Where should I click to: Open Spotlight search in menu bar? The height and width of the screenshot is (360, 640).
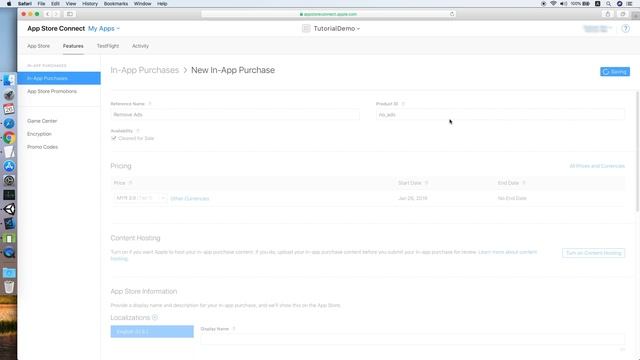(608, 4)
